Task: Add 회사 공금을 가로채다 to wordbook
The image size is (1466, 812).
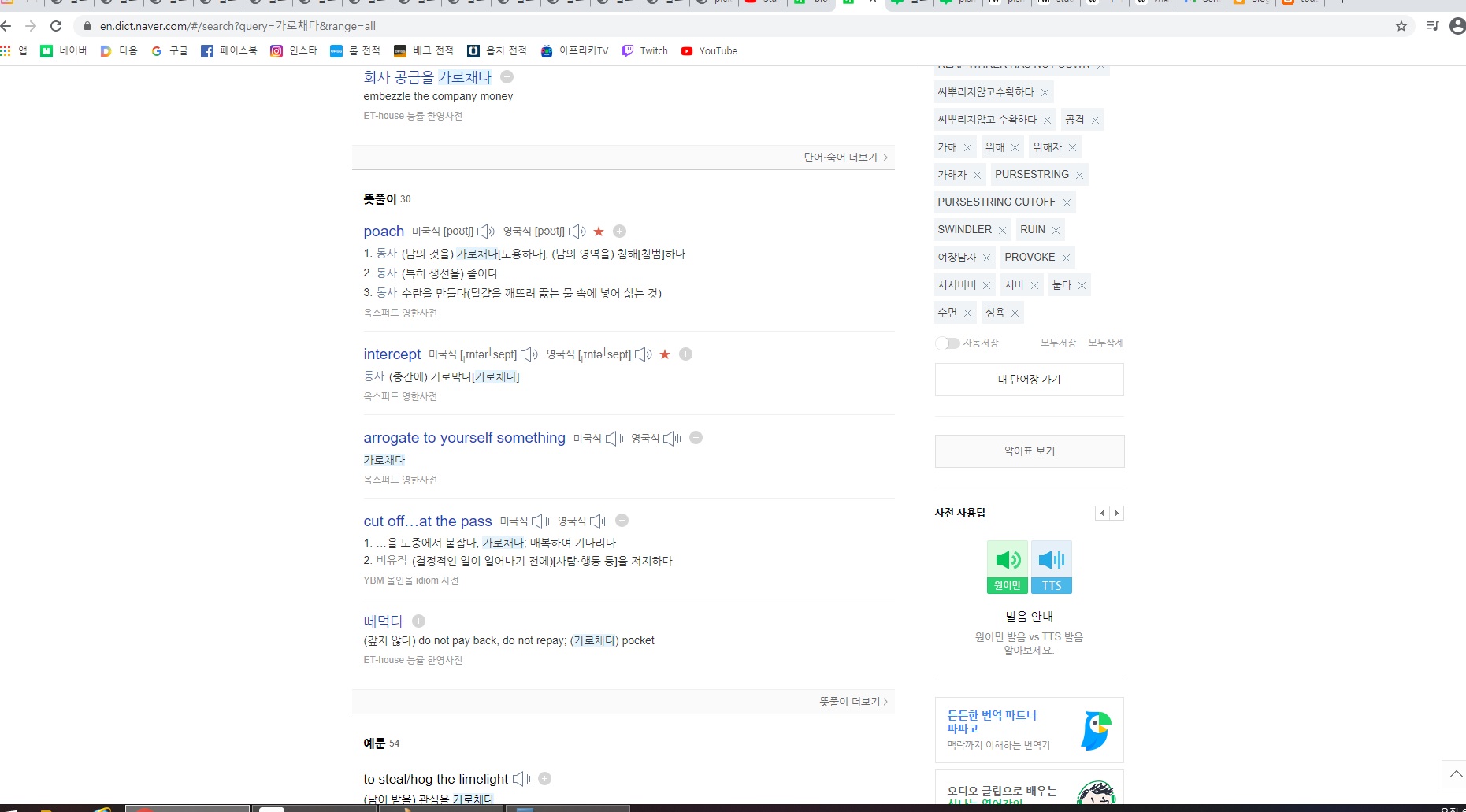Action: 507,77
